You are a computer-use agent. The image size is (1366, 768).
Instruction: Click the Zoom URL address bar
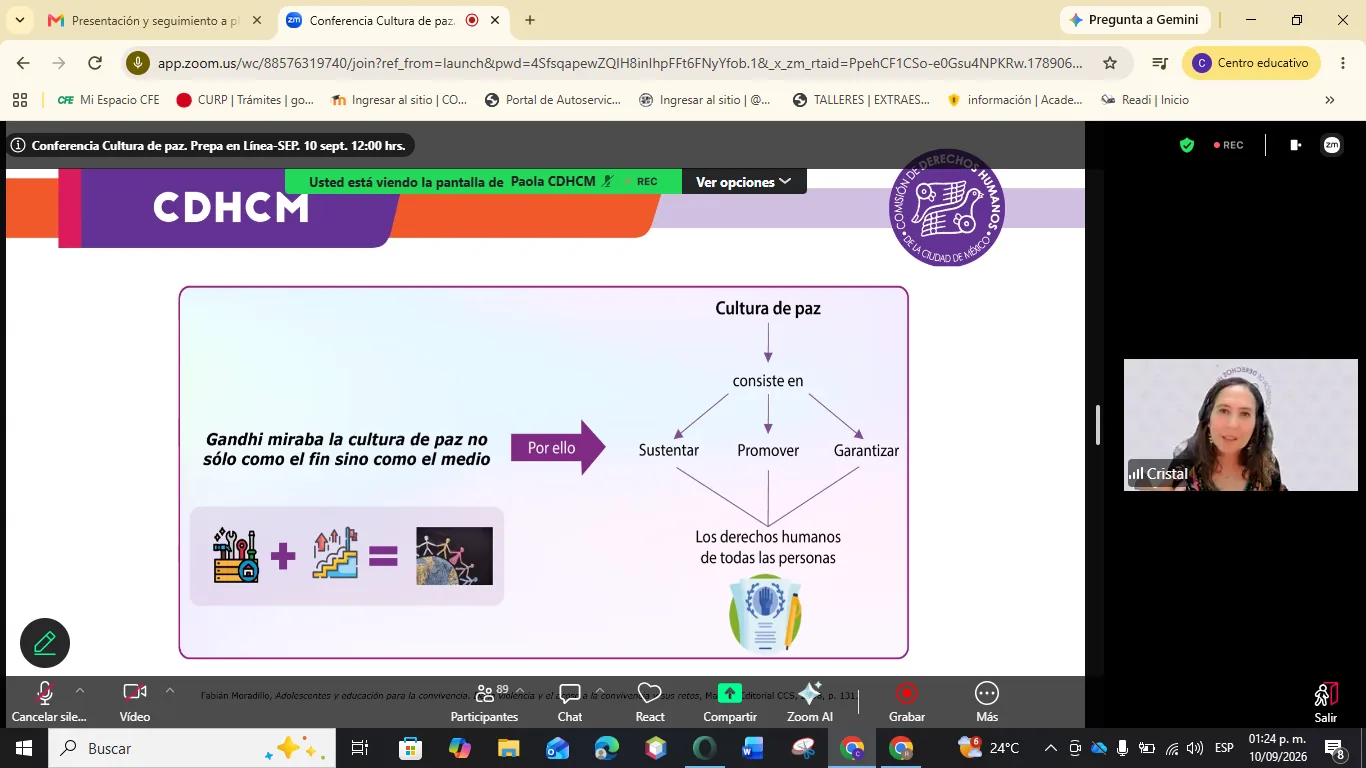(620, 63)
